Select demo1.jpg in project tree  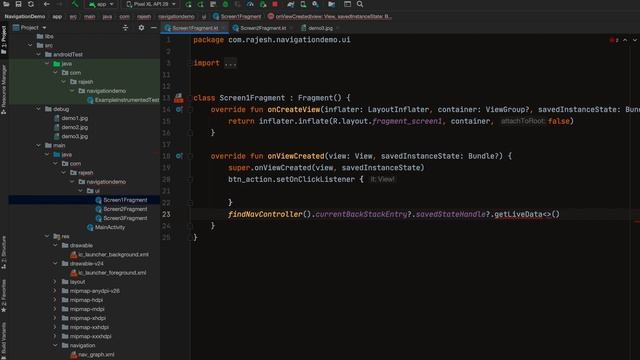74,118
